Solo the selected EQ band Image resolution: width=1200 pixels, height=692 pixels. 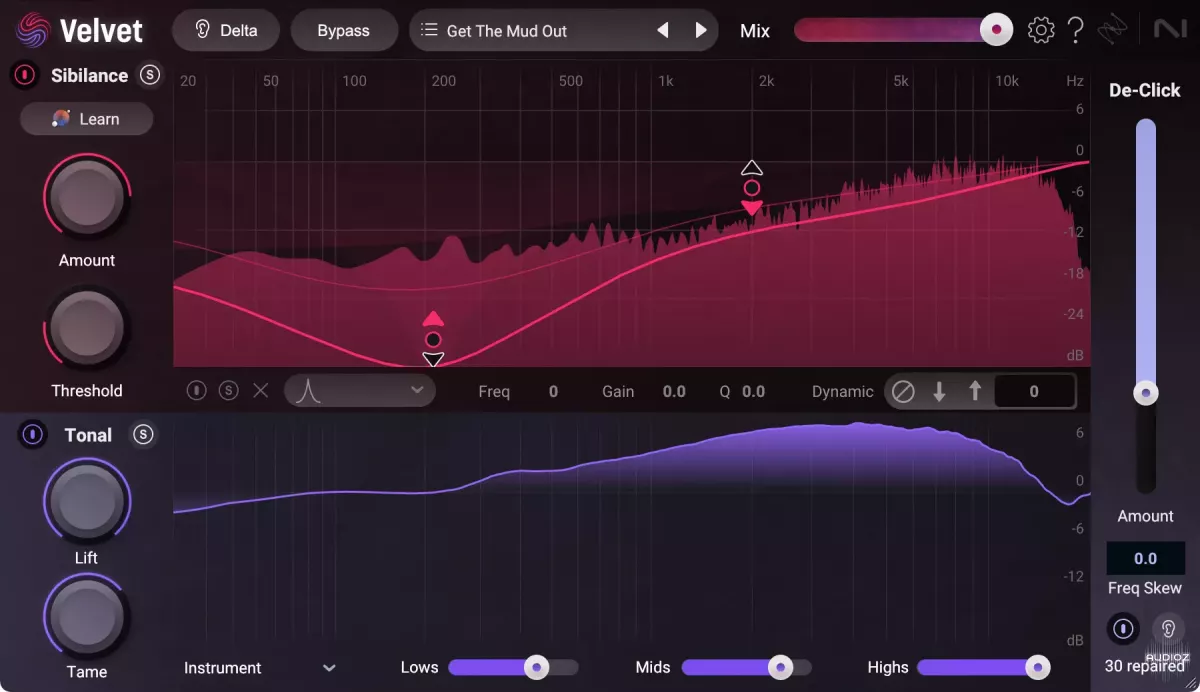pos(229,391)
